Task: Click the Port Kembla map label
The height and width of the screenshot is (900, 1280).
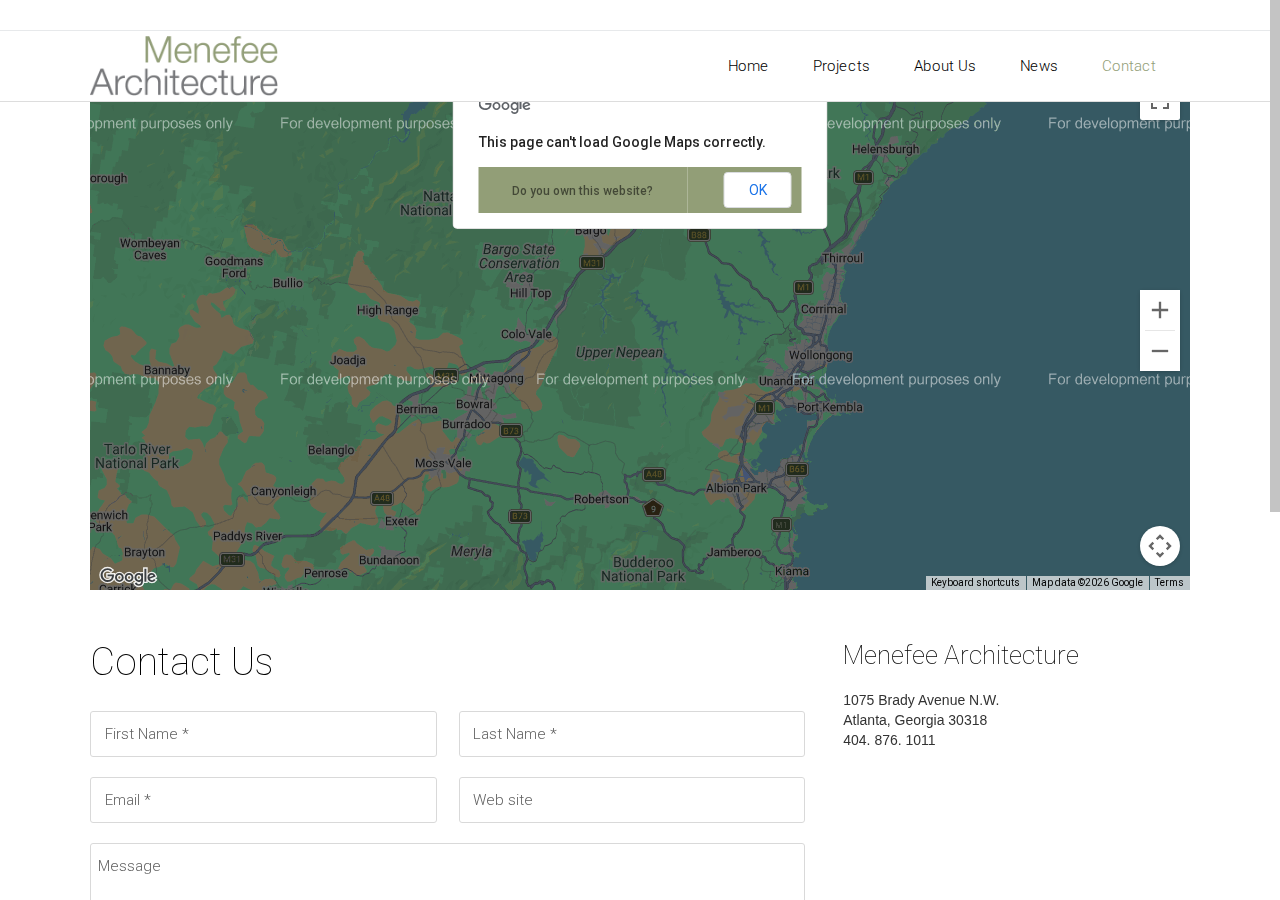Action: click(x=830, y=407)
